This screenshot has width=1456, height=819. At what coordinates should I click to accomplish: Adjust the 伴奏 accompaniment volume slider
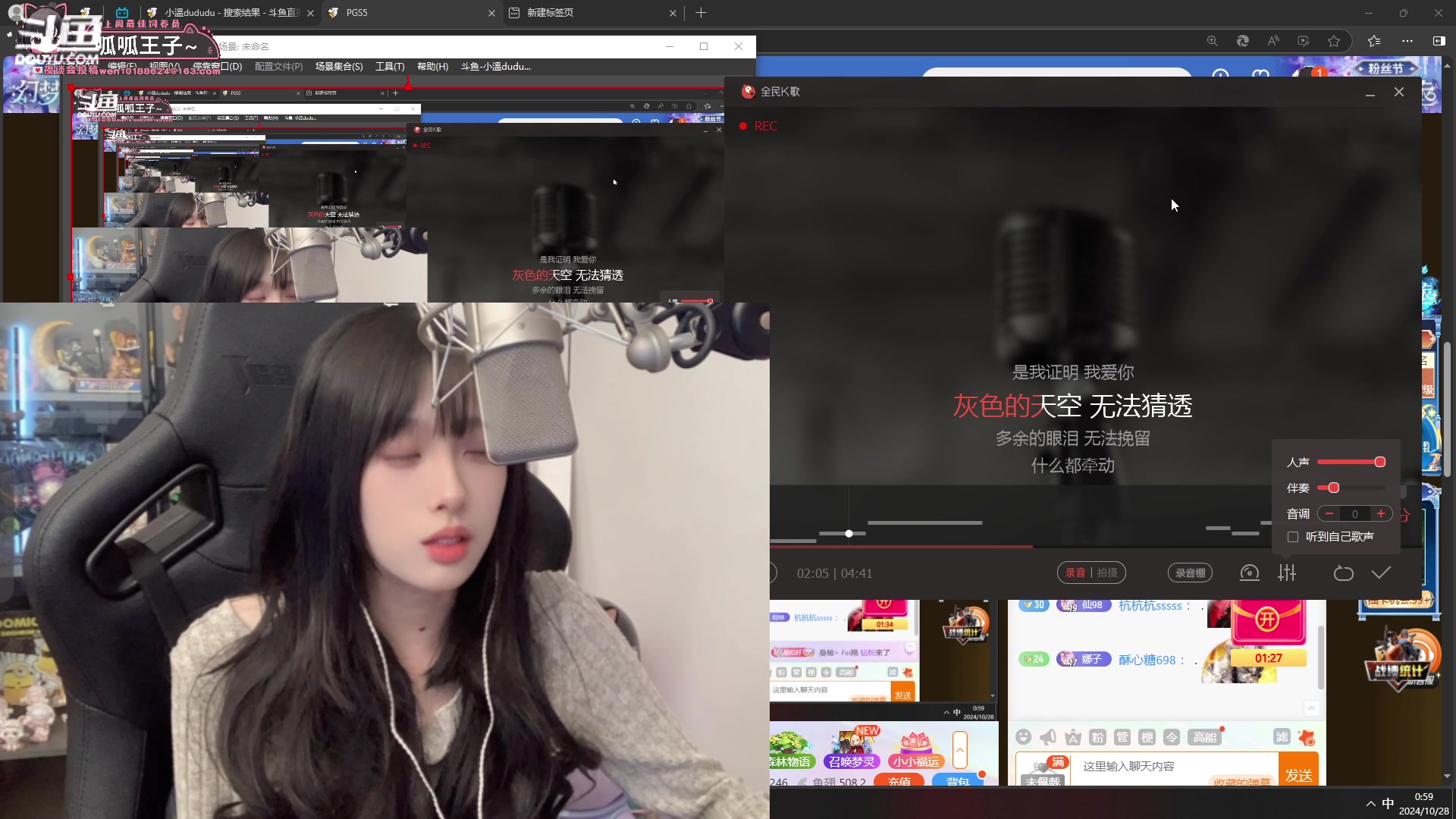1351,488
